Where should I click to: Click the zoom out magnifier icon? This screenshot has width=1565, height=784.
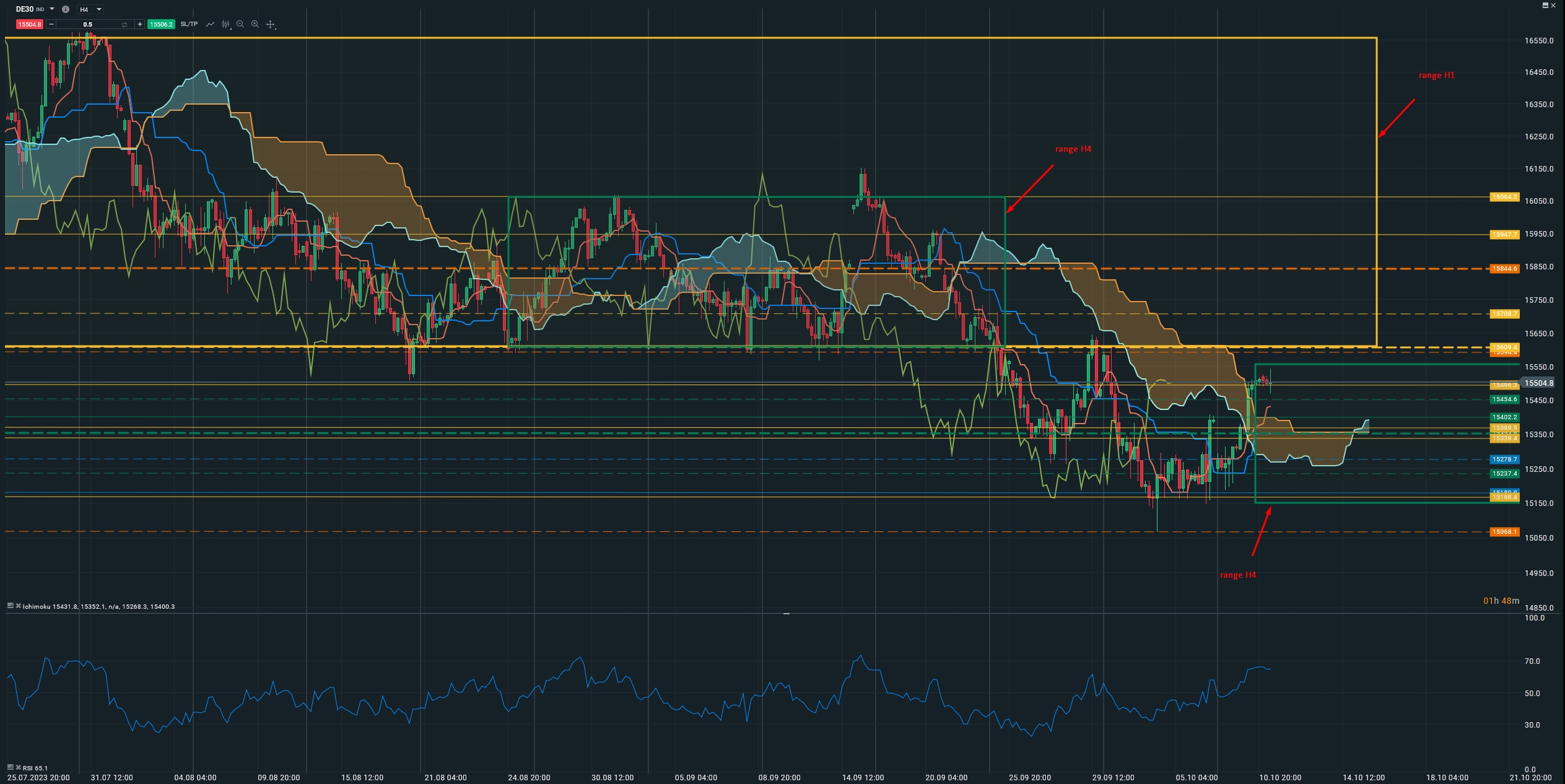coord(240,24)
